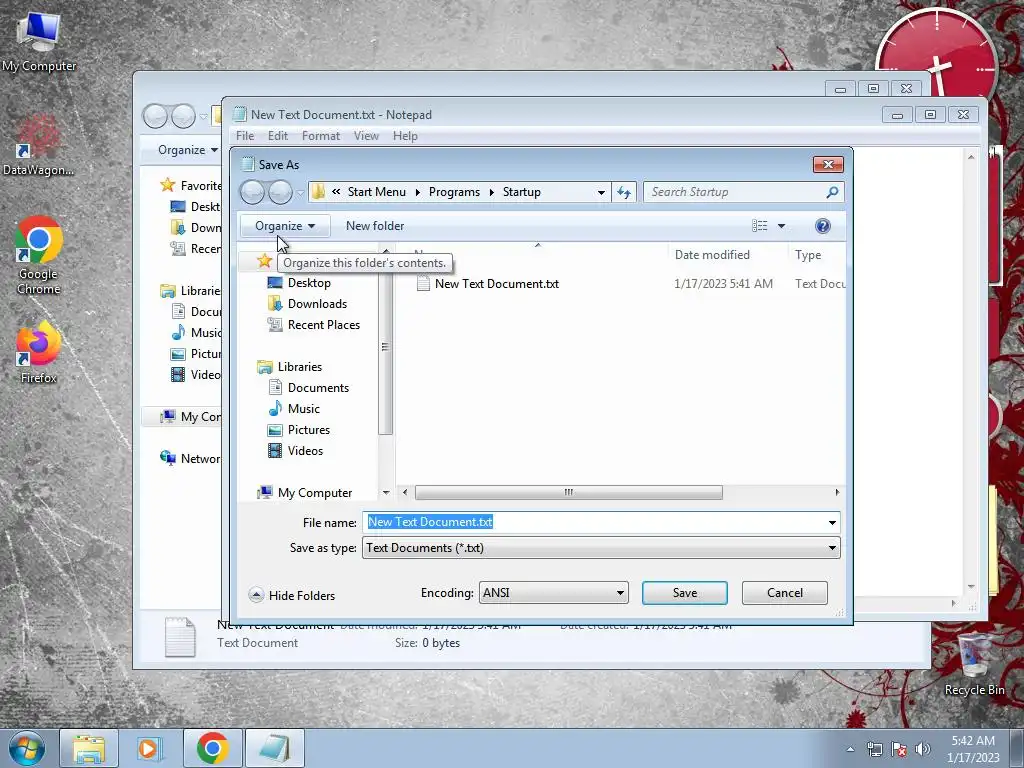1024x768 pixels.
Task: Open File Explorer taskbar icon
Action: pyautogui.click(x=89, y=748)
